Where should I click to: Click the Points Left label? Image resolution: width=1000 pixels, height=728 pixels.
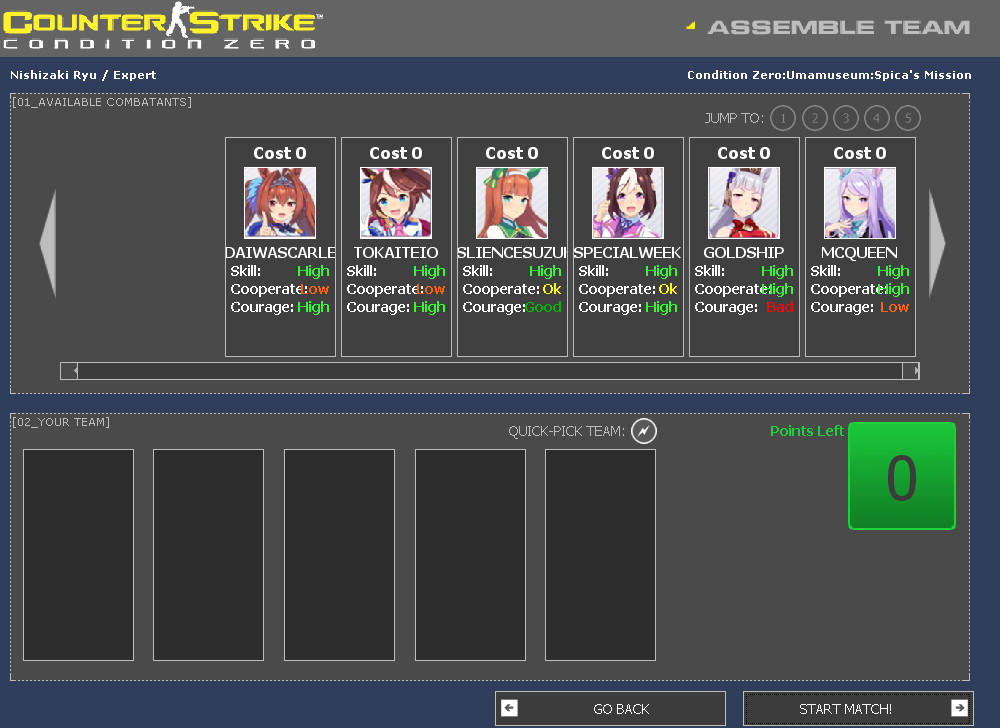pos(807,431)
